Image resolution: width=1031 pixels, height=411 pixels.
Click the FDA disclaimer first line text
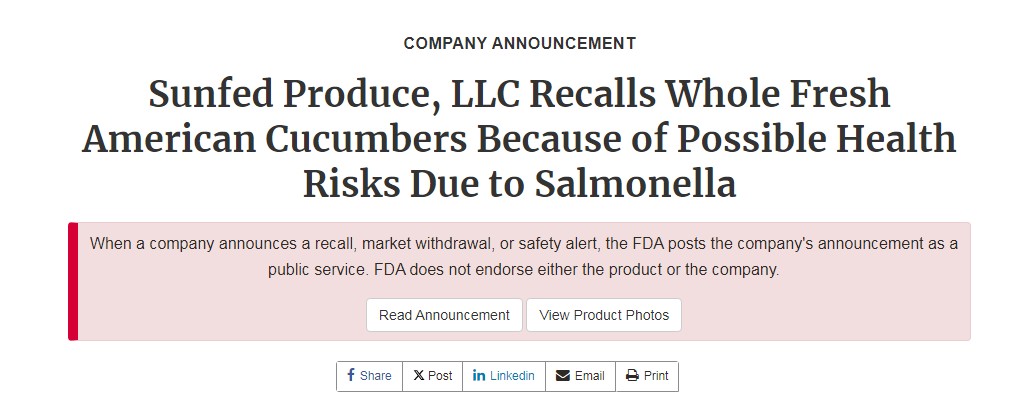524,244
